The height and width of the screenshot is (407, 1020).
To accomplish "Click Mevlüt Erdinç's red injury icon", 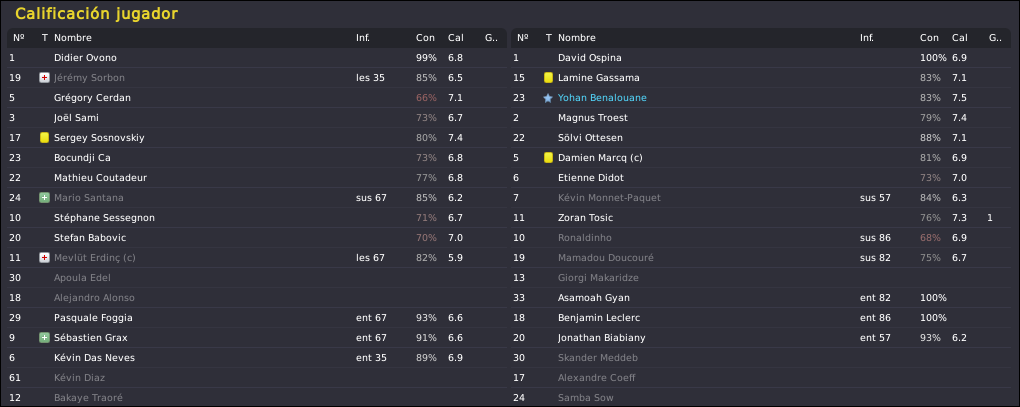I will [x=44, y=257].
